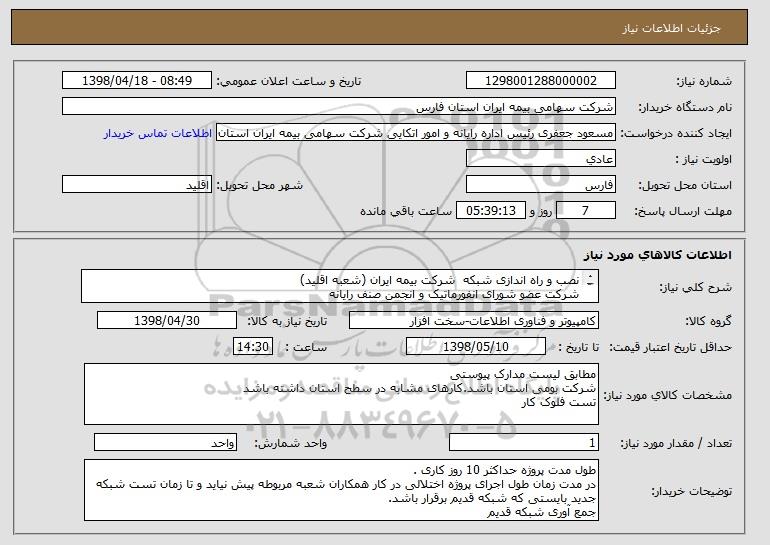
Task: Click the remaining time field 05:39:13
Action: pos(491,211)
